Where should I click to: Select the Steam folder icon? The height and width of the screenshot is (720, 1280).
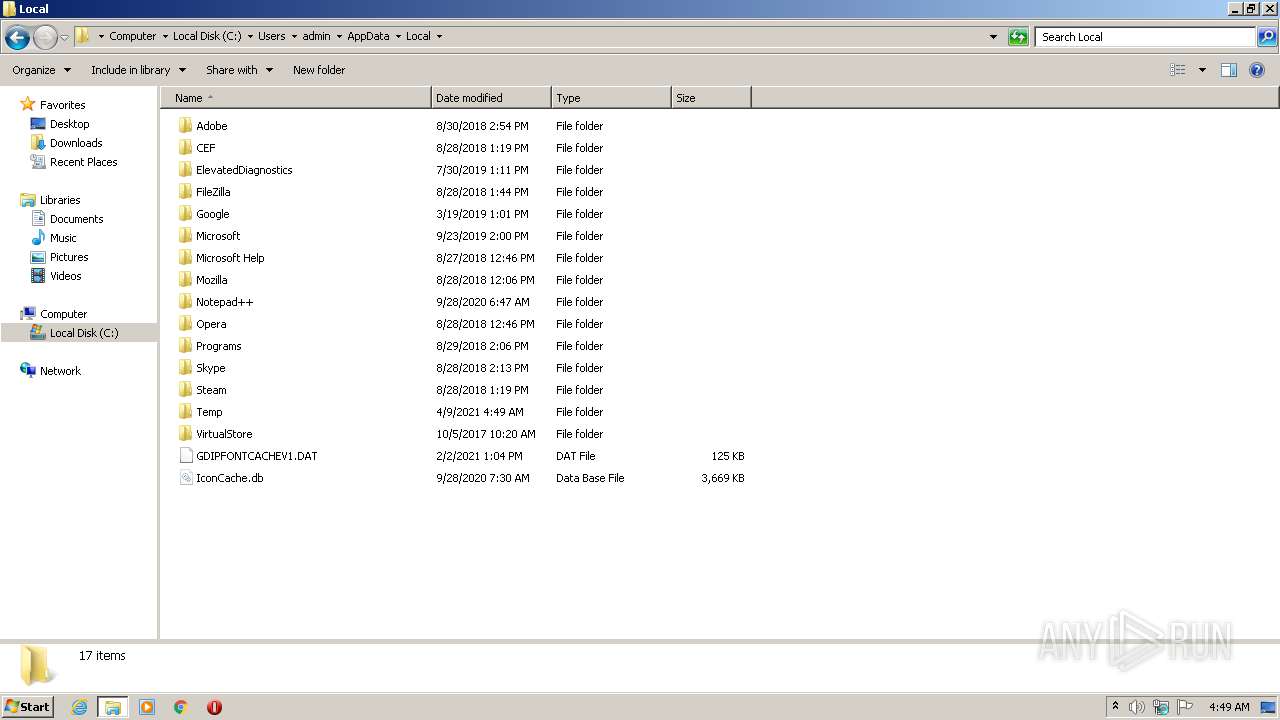pyautogui.click(x=185, y=390)
